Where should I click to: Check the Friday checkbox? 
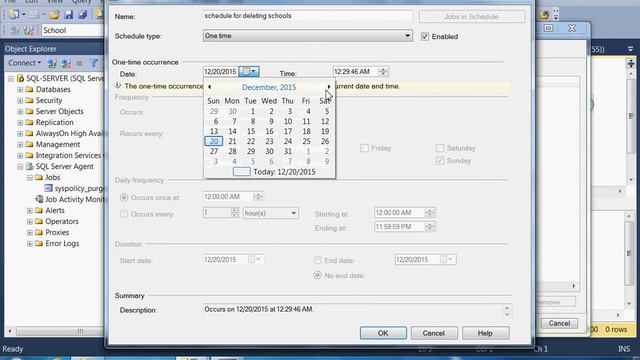click(364, 148)
